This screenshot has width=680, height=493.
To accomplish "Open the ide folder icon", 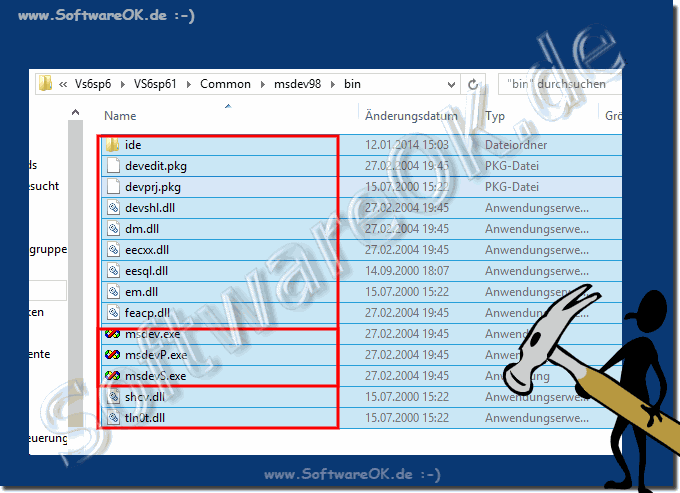I will pyautogui.click(x=112, y=145).
